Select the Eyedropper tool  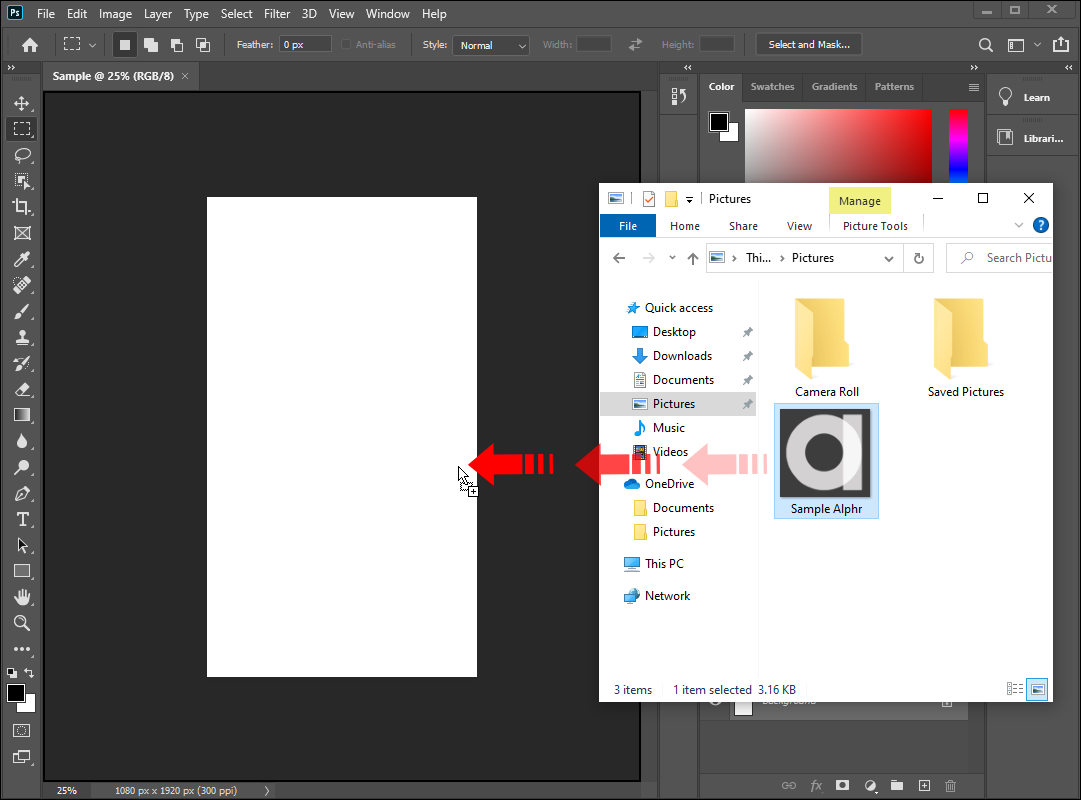click(x=22, y=259)
